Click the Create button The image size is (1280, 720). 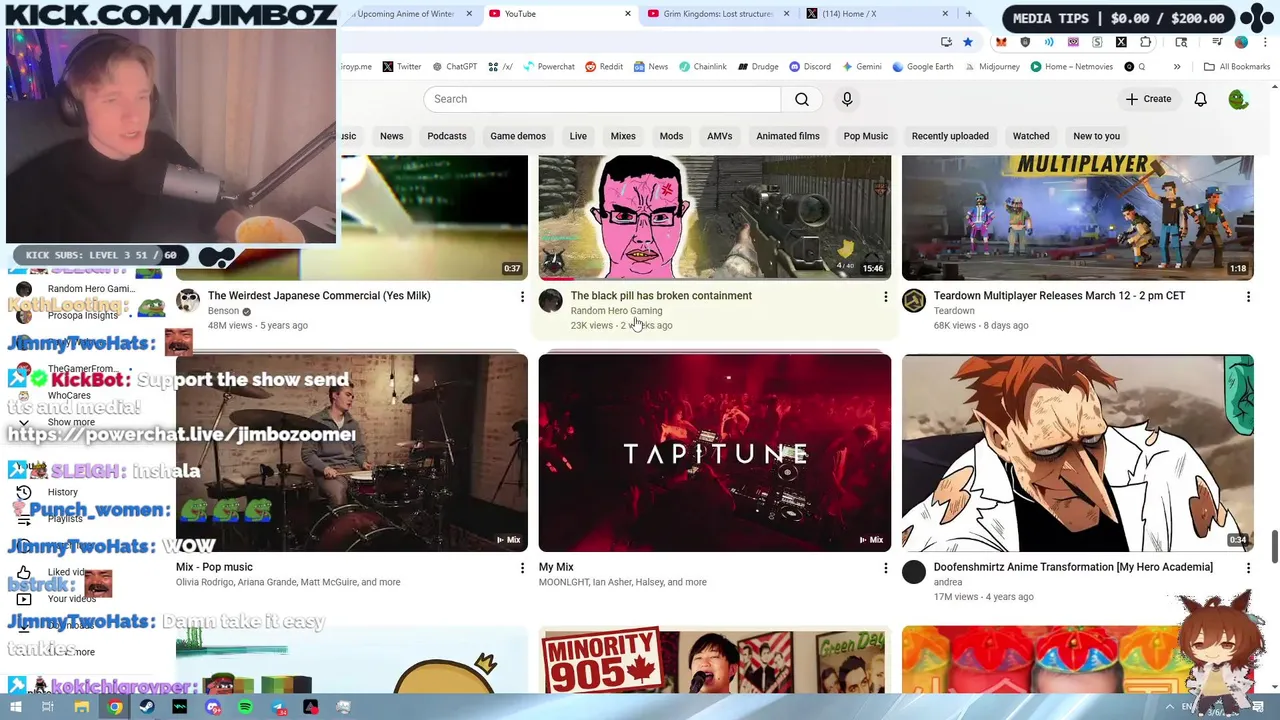click(x=1148, y=99)
